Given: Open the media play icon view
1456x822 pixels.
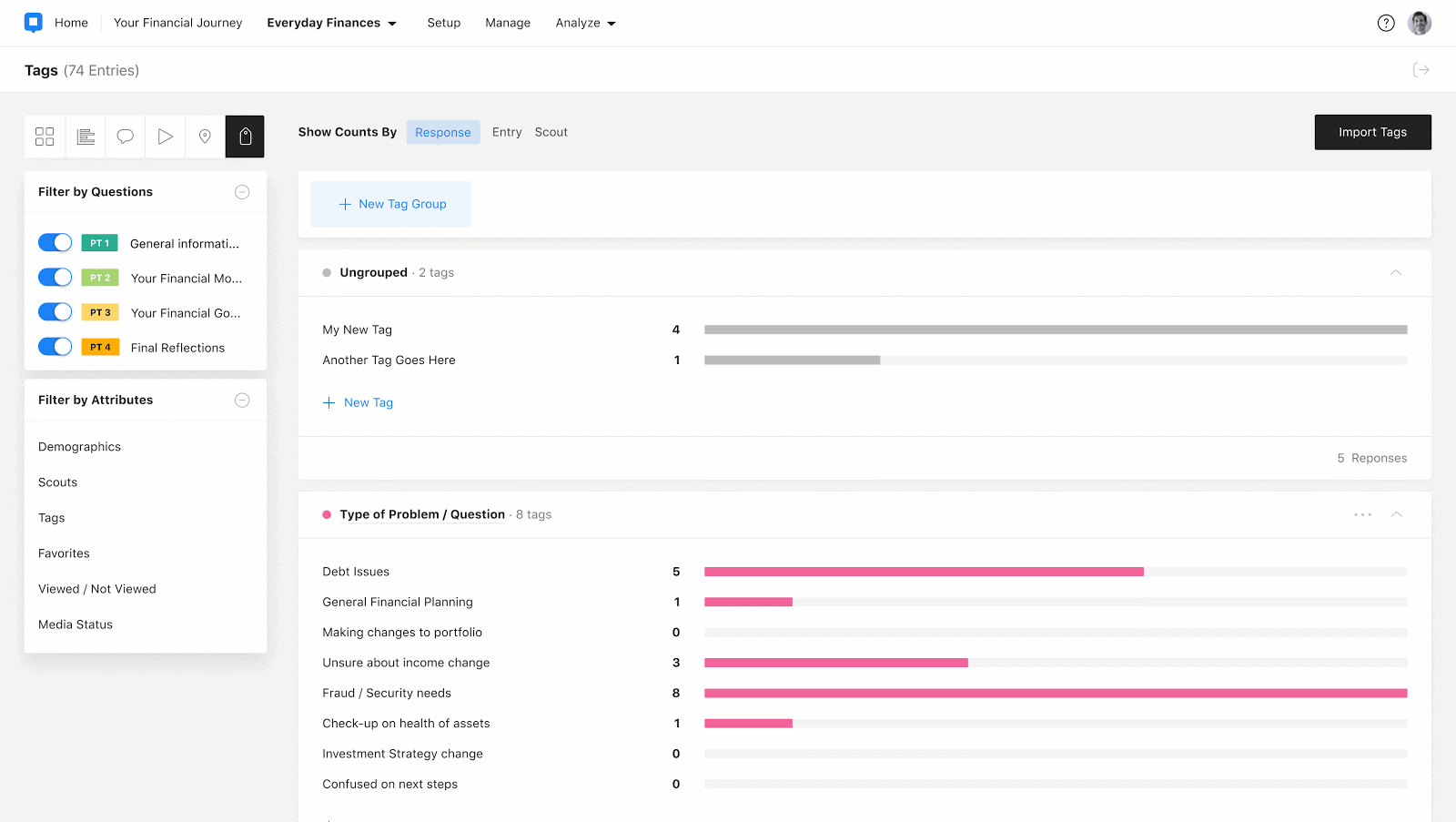Looking at the screenshot, I should coord(166,137).
